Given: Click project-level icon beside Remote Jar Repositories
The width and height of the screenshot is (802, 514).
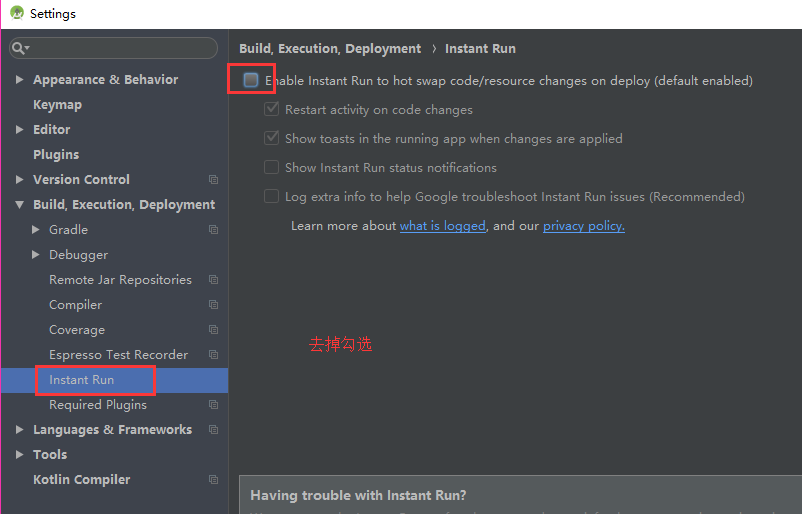Looking at the screenshot, I should click(x=213, y=280).
